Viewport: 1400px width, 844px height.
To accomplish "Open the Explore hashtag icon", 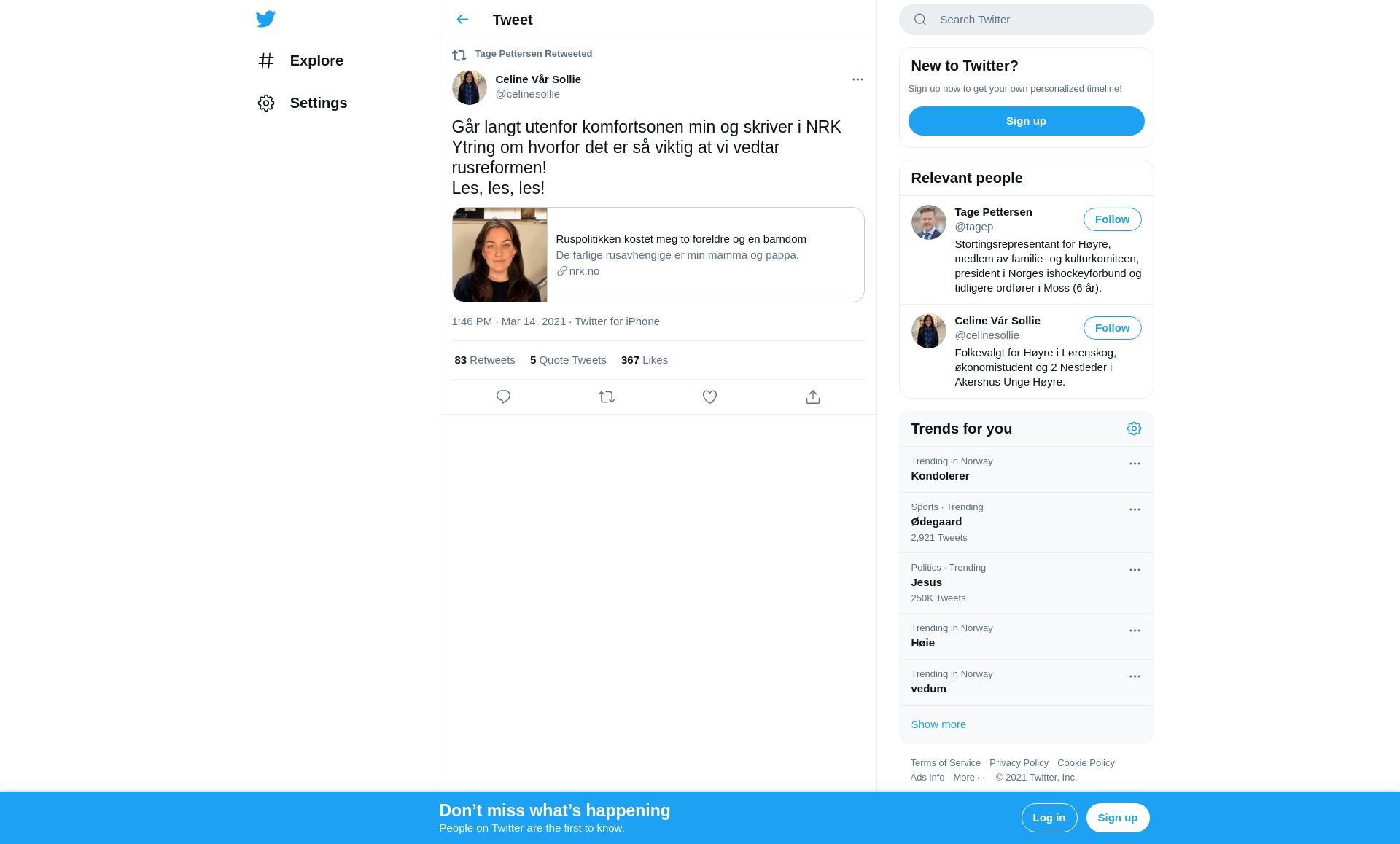I will click(x=266, y=60).
